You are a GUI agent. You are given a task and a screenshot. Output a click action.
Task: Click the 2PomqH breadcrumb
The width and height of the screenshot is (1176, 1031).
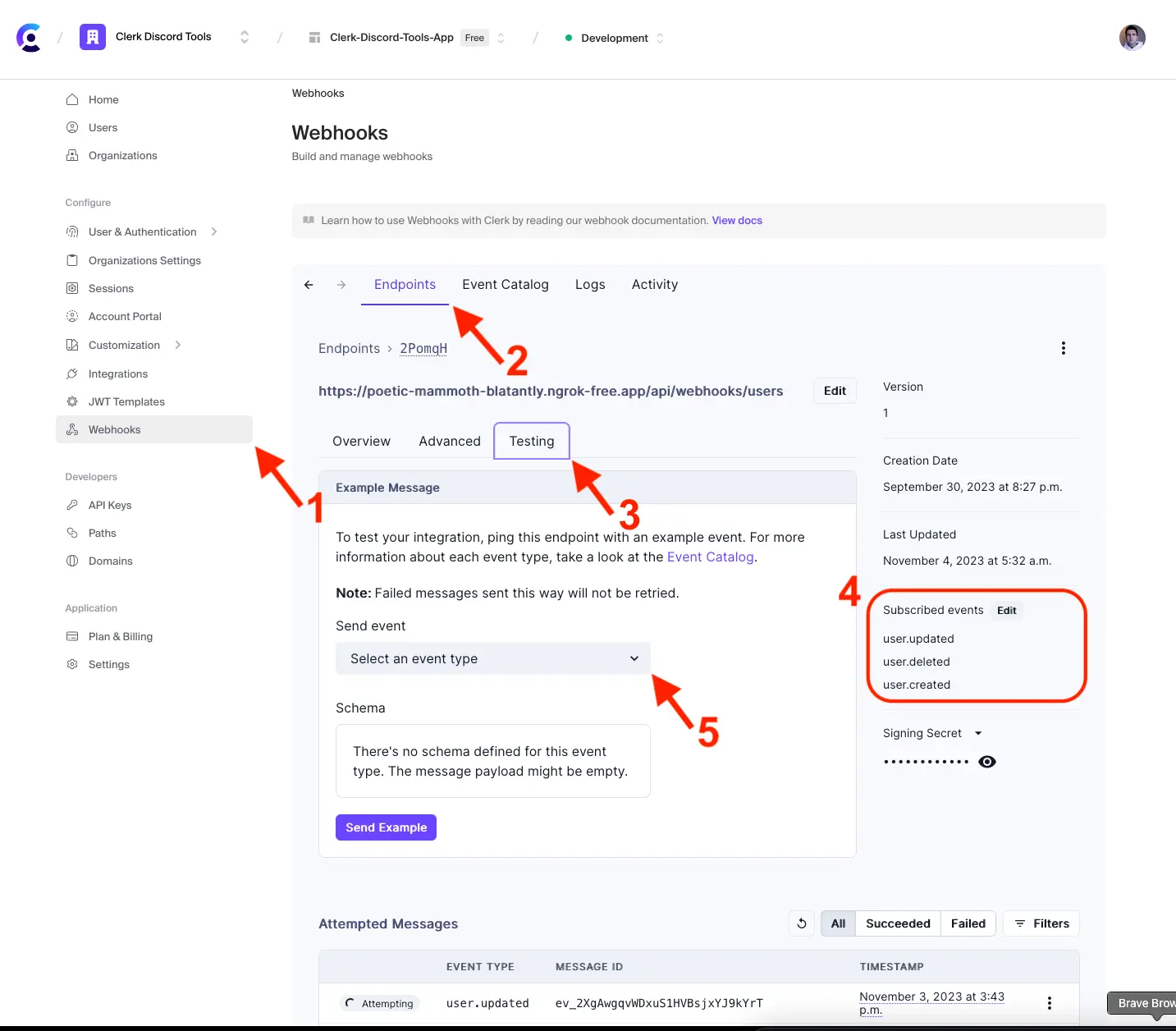coord(423,348)
